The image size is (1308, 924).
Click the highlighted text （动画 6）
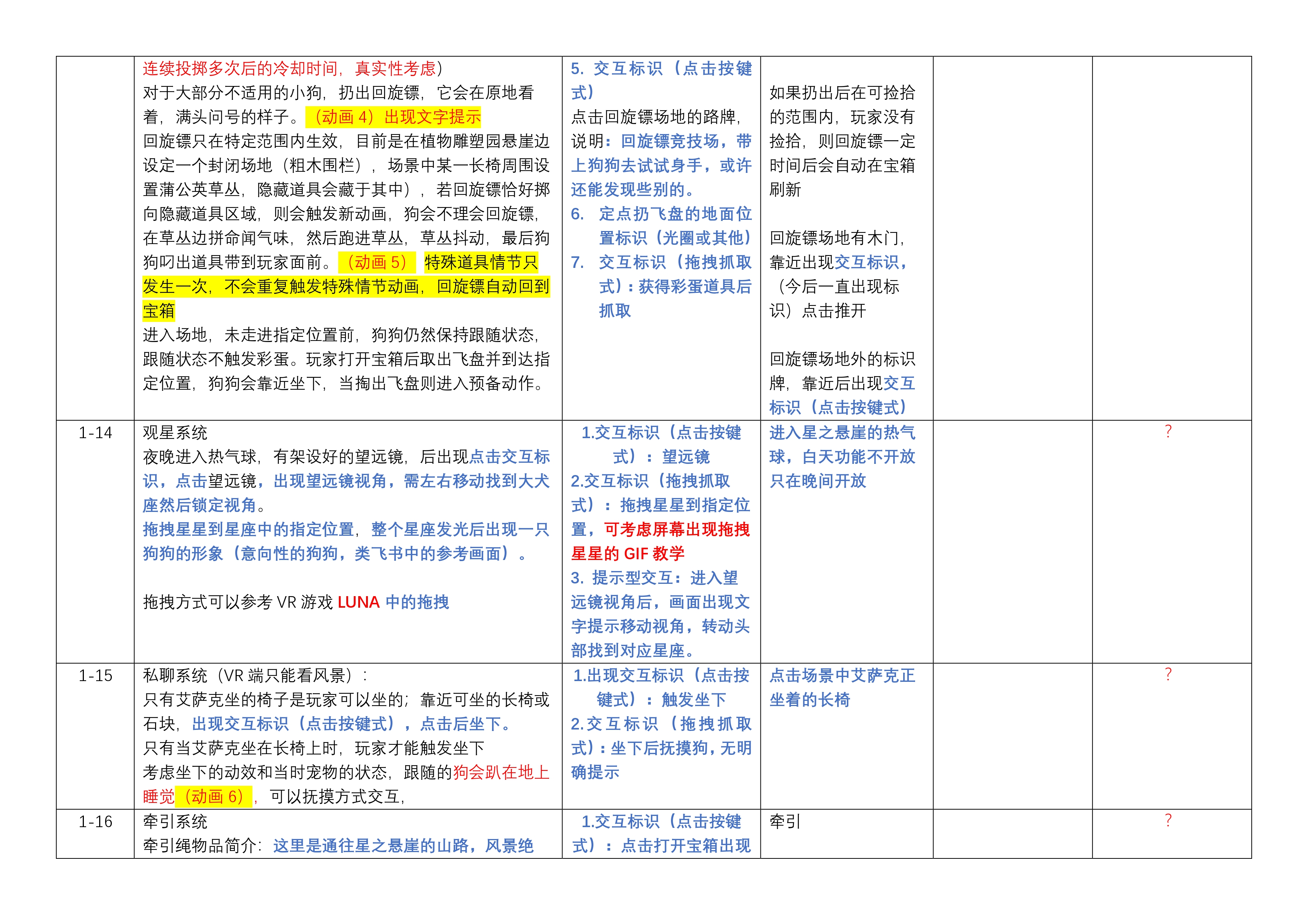click(x=214, y=797)
